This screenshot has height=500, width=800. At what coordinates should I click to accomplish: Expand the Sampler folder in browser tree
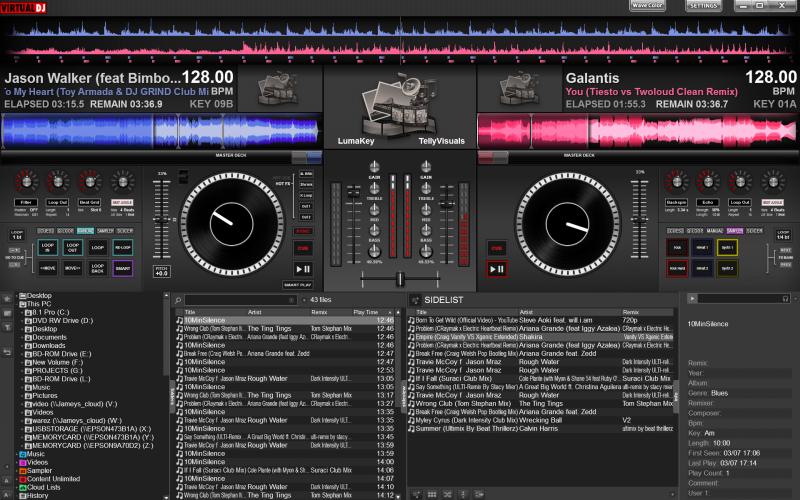point(20,470)
